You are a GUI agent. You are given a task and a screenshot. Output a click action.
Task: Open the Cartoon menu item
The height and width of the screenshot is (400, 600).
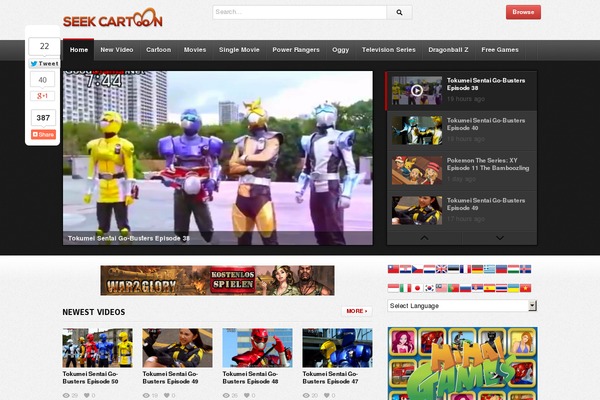(158, 50)
